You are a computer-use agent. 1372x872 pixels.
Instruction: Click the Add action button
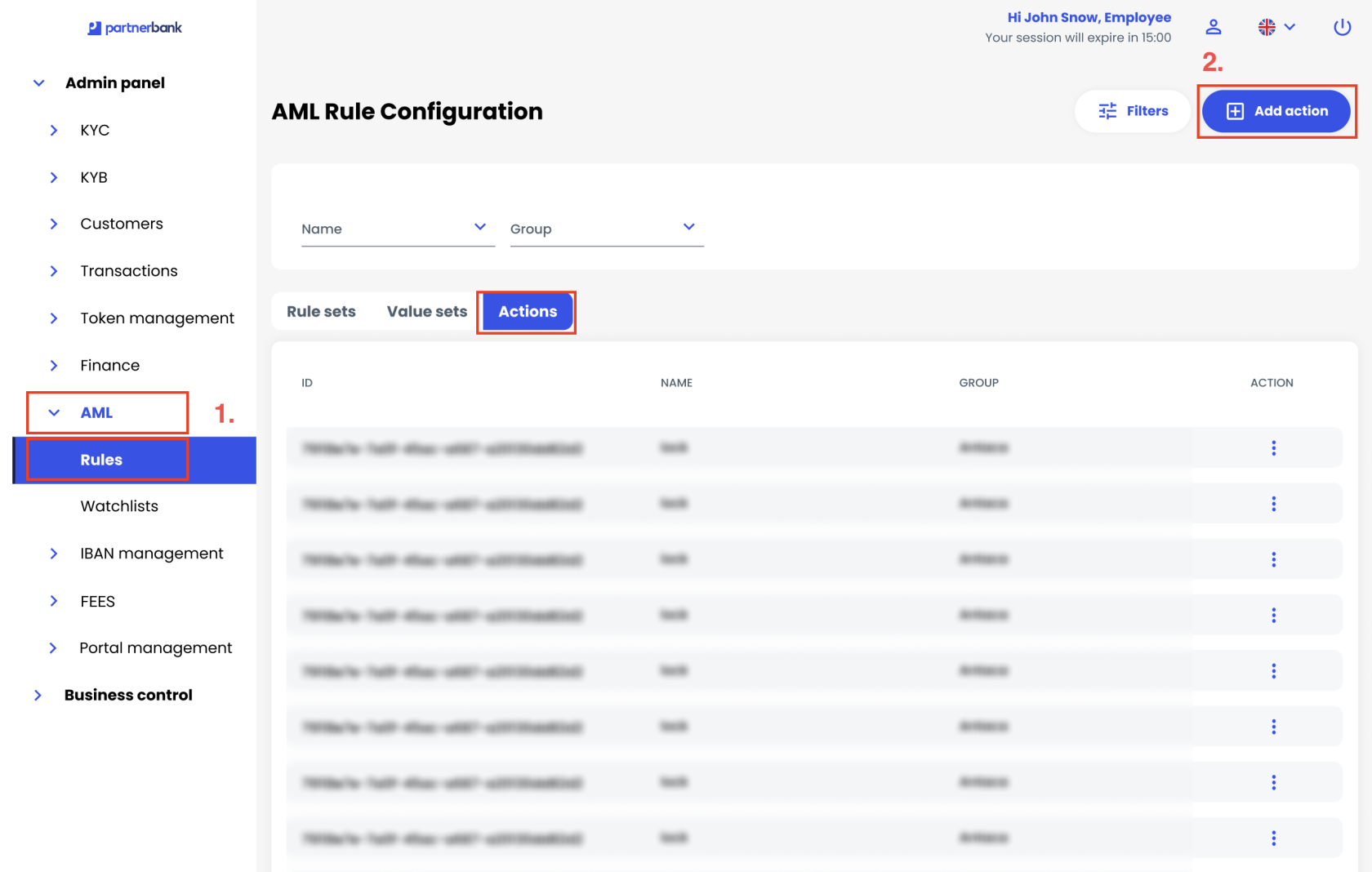pos(1276,111)
